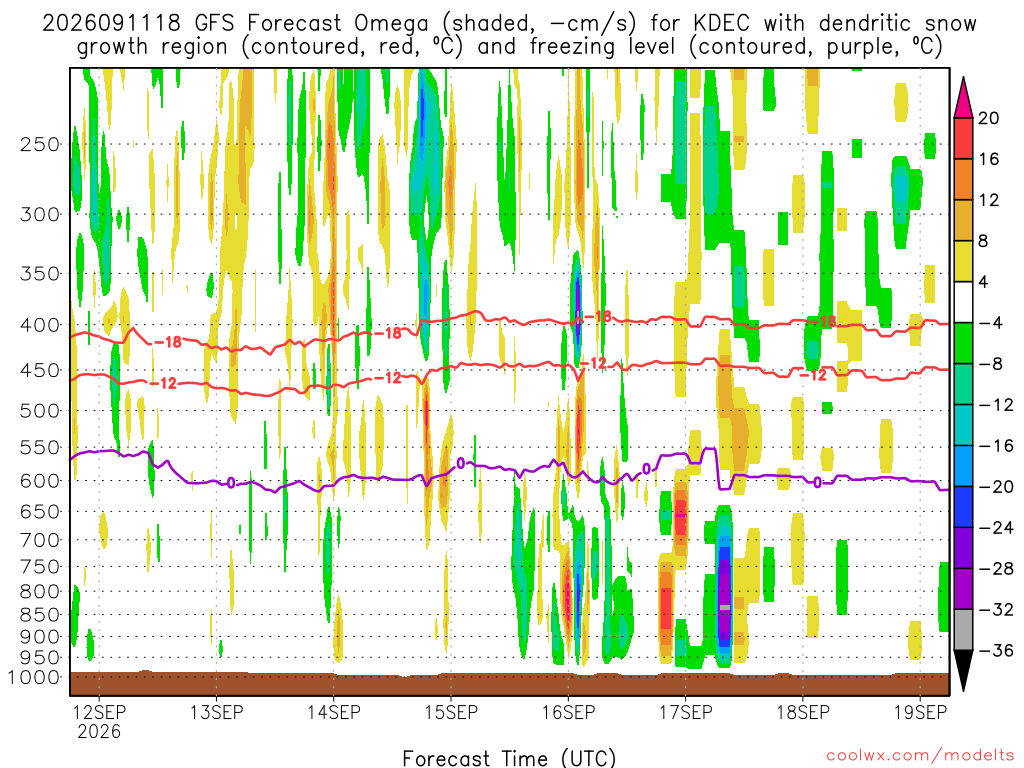Click the orange 12-to-16 colorbar swatch
The width and height of the screenshot is (1024, 768).
point(963,179)
